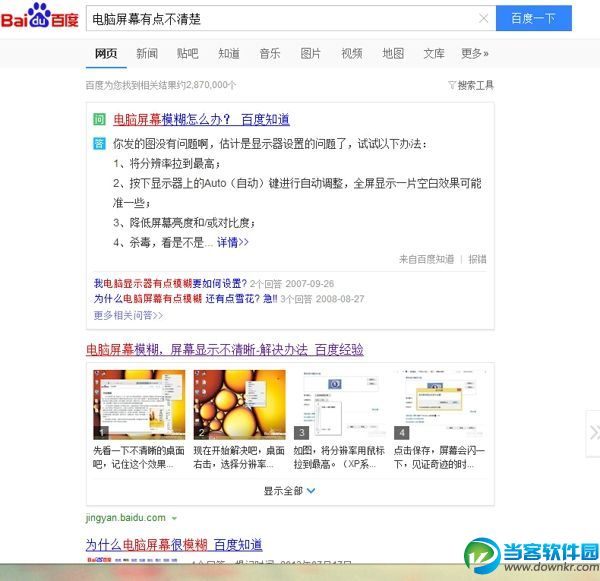Click caption 先看一下不清晰的桌面吧
Image resolution: width=600 pixels, height=581 pixels.
[x=139, y=457]
